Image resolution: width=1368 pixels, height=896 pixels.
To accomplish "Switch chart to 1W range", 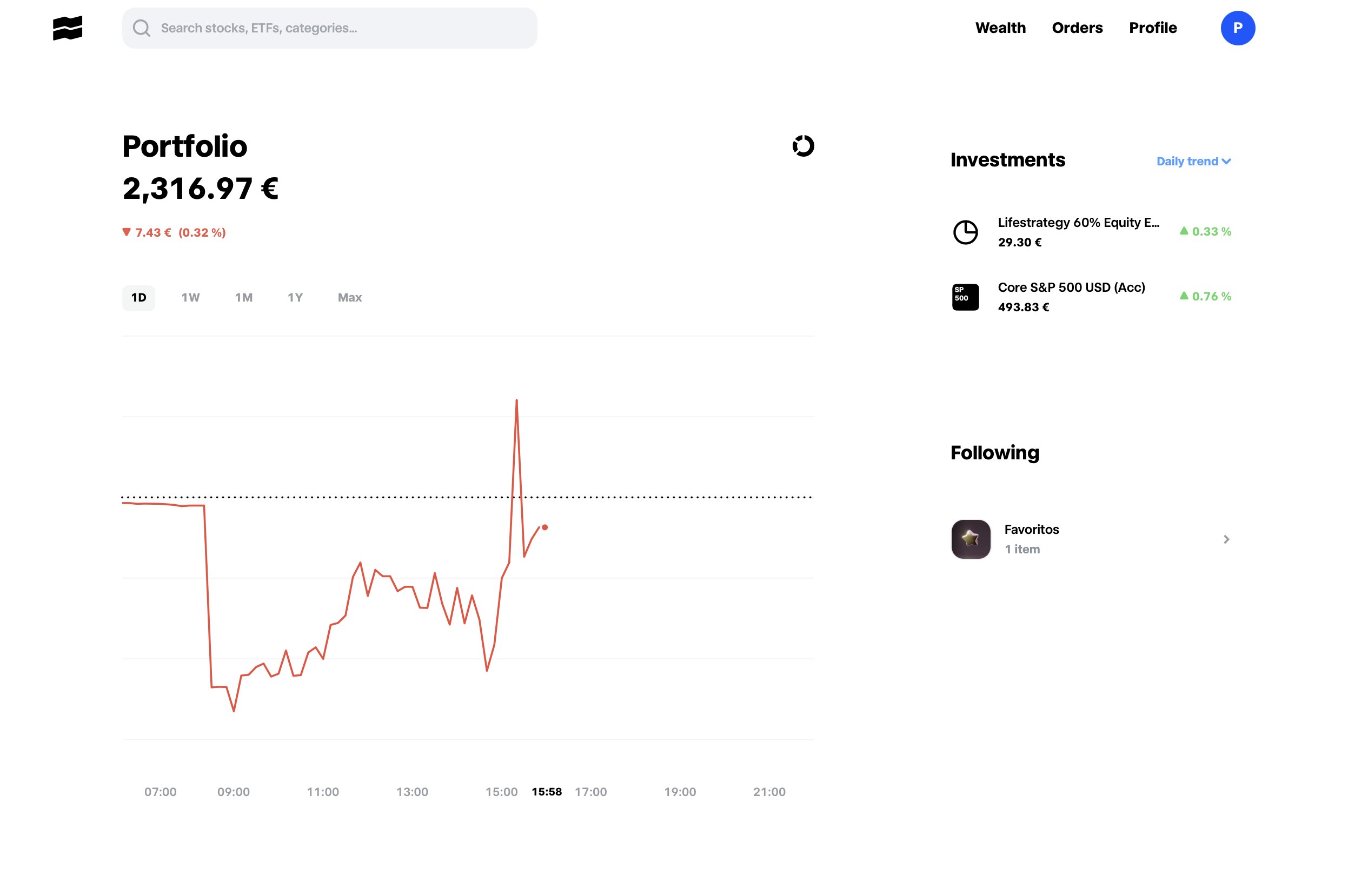I will click(x=190, y=298).
